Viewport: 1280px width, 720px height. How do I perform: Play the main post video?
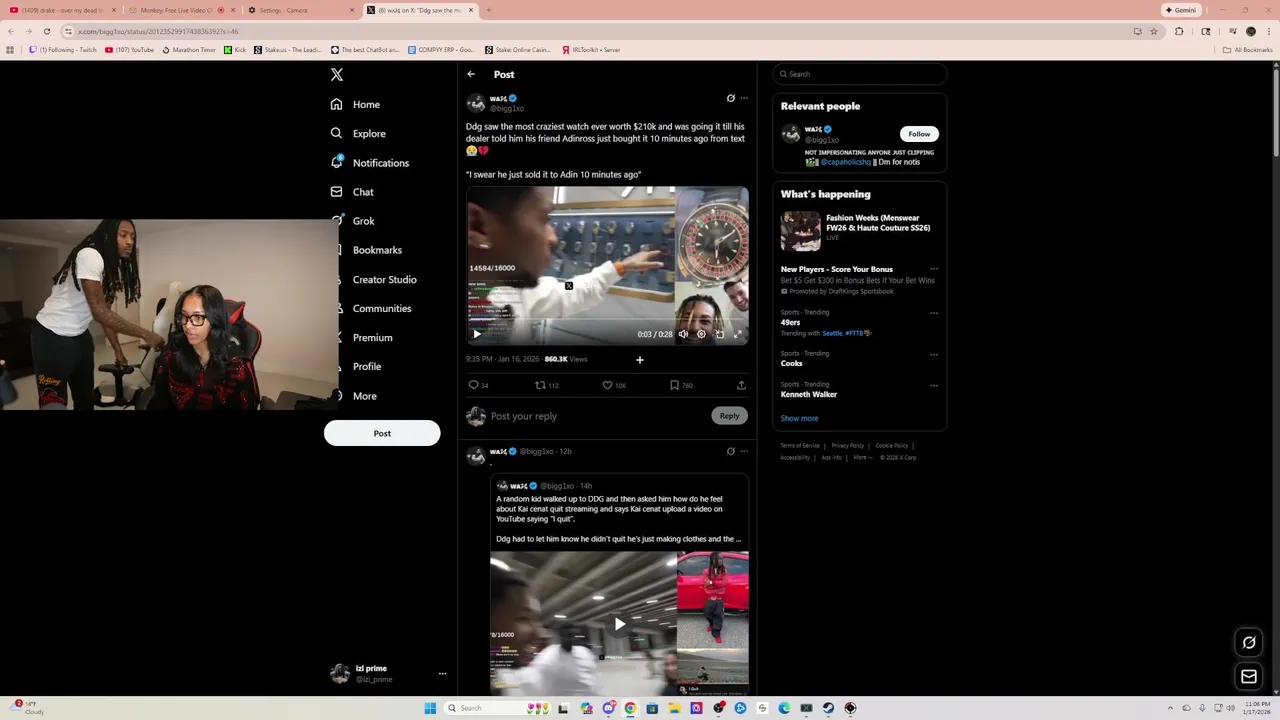click(x=476, y=334)
